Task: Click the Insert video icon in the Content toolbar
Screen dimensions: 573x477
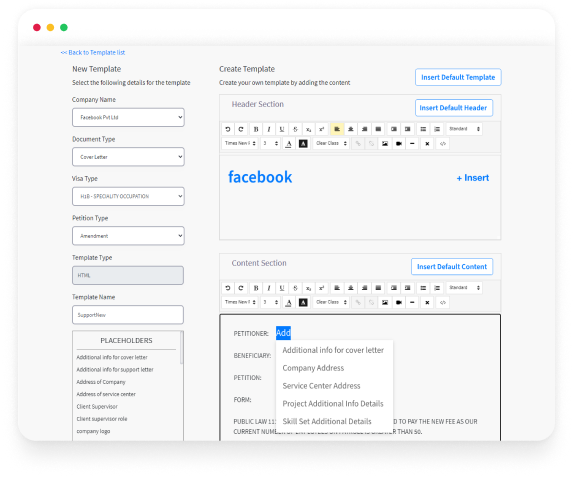Action: click(x=399, y=303)
